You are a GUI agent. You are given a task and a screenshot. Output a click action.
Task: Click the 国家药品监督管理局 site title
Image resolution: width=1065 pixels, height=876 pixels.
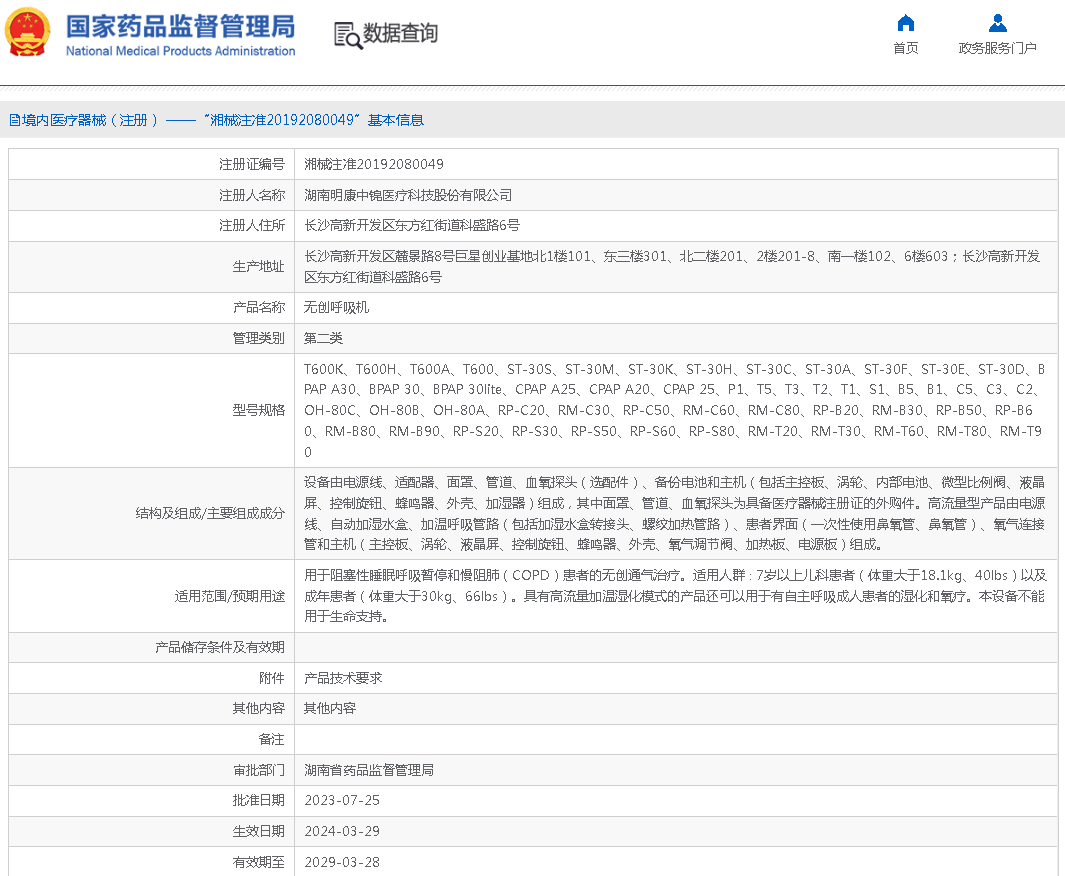[180, 26]
